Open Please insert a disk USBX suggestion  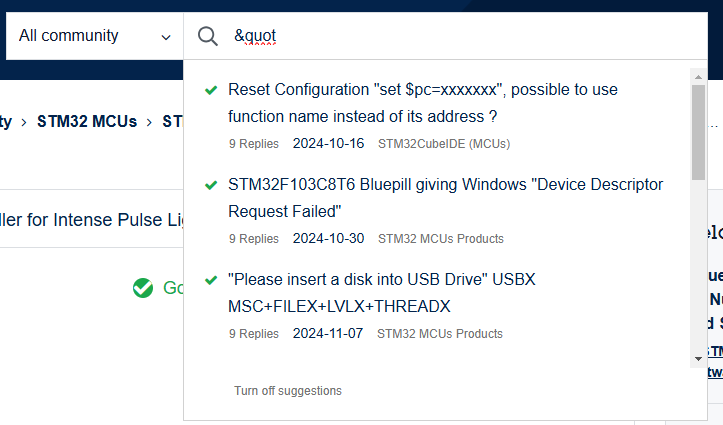click(382, 293)
